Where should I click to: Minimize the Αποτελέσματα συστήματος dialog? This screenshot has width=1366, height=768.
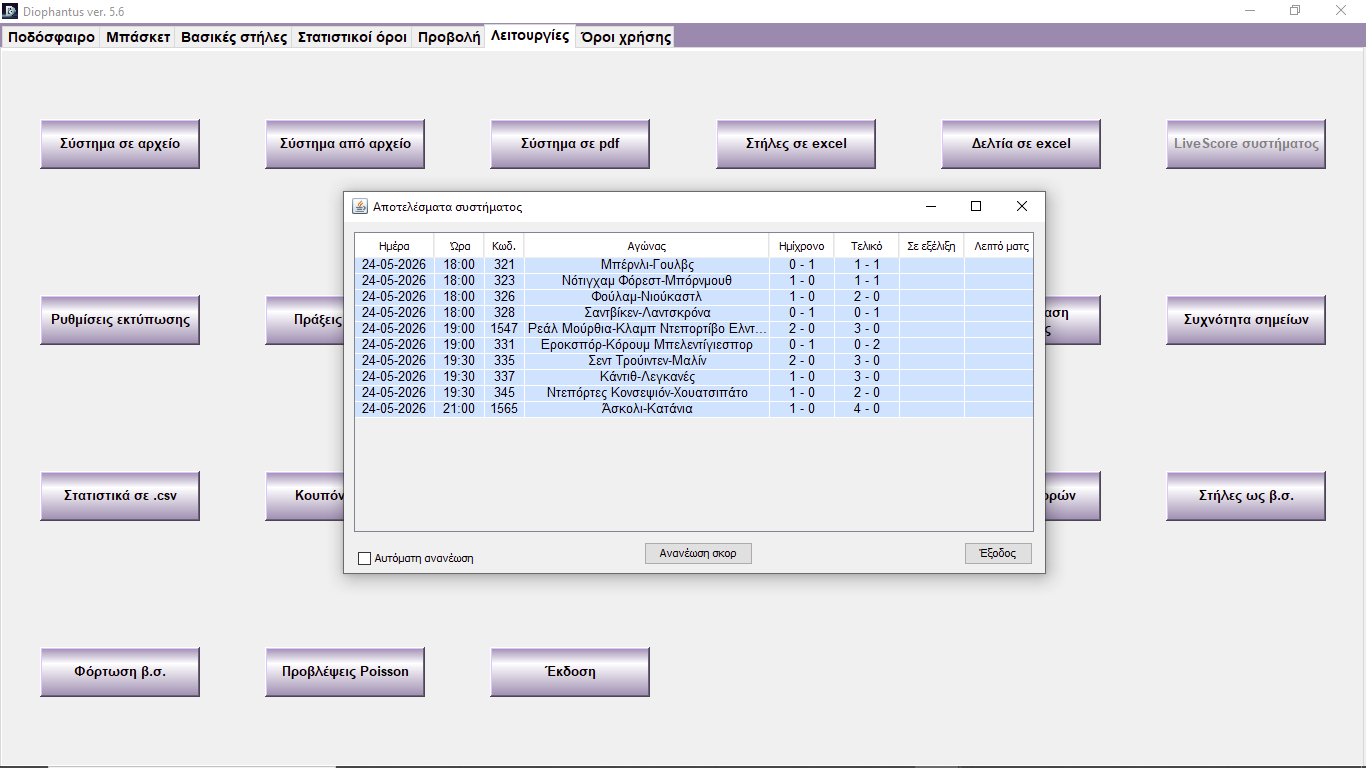931,206
